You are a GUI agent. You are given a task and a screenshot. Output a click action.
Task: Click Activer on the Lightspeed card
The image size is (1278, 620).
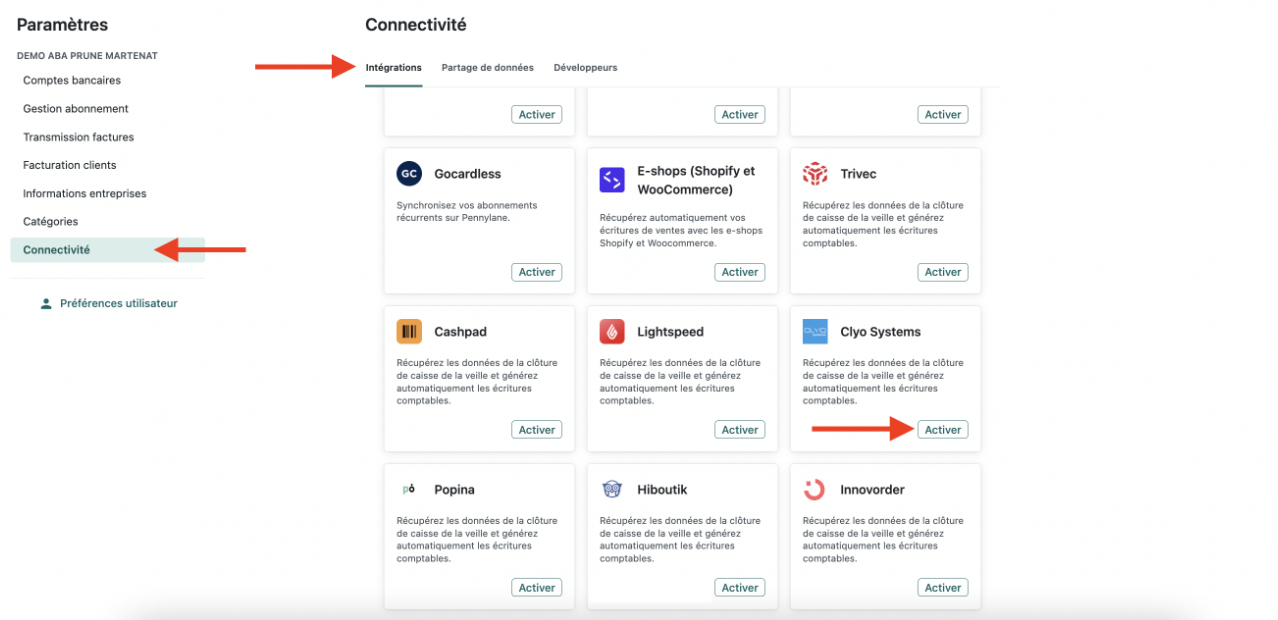[x=740, y=430]
